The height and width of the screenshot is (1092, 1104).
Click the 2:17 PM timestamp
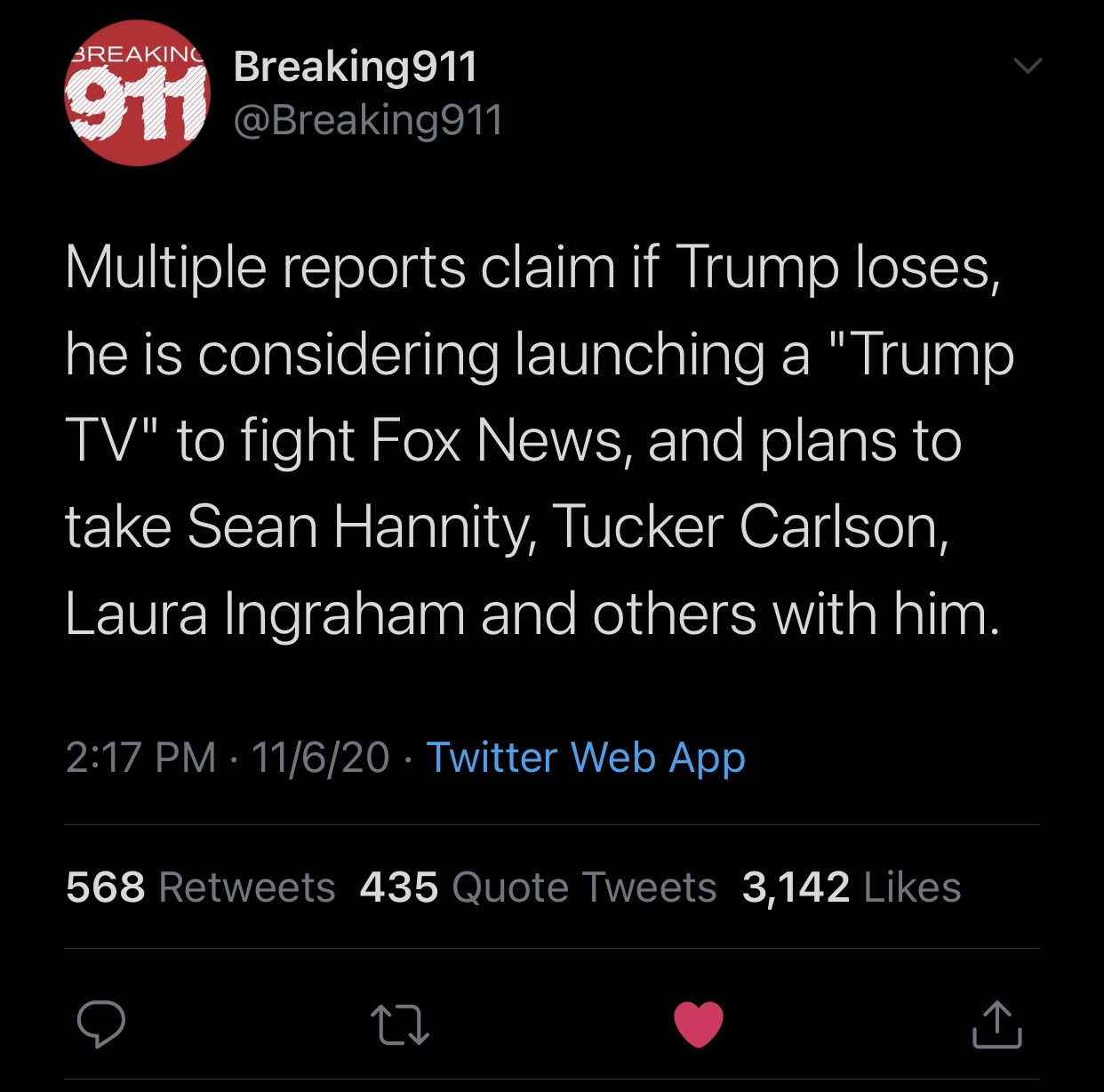pos(140,758)
